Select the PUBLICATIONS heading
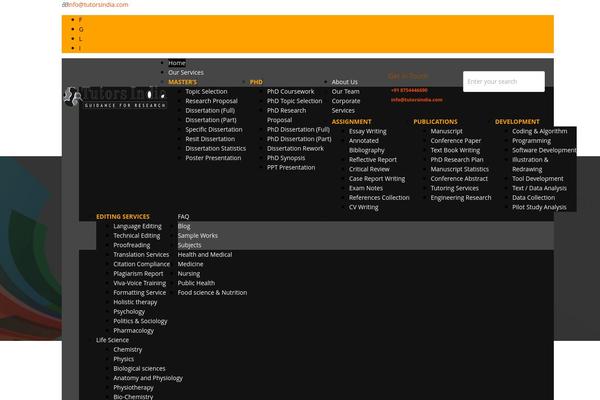The width and height of the screenshot is (600, 400). coord(435,122)
